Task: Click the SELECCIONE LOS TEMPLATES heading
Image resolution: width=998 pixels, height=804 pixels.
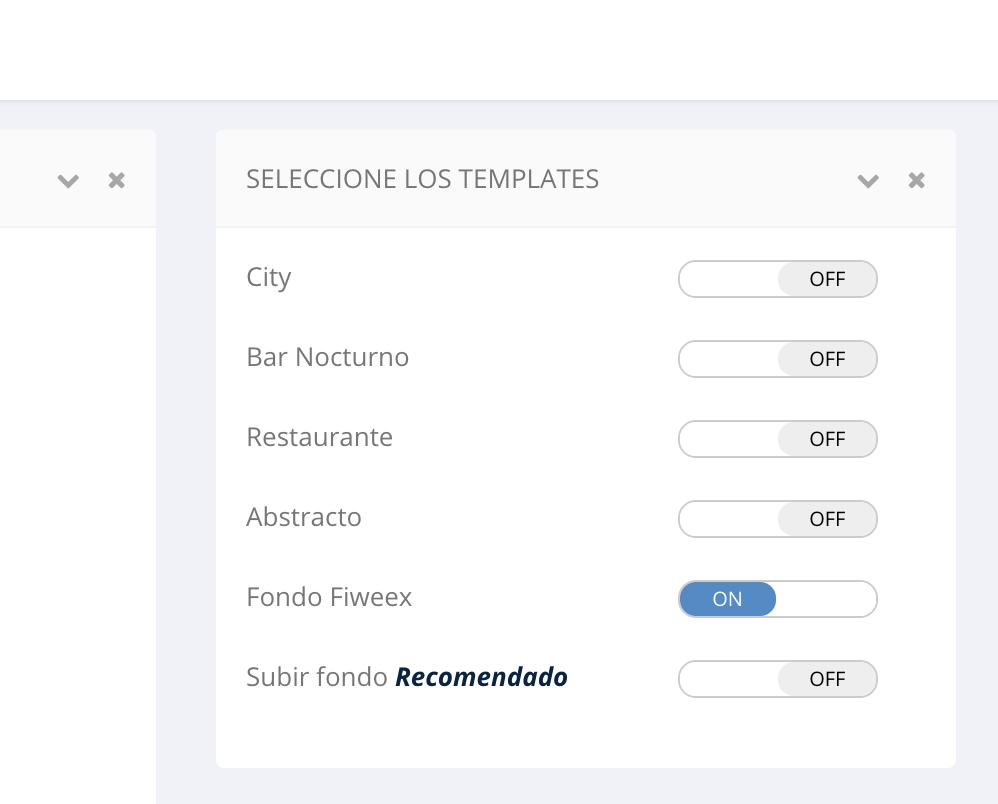Action: click(x=422, y=179)
